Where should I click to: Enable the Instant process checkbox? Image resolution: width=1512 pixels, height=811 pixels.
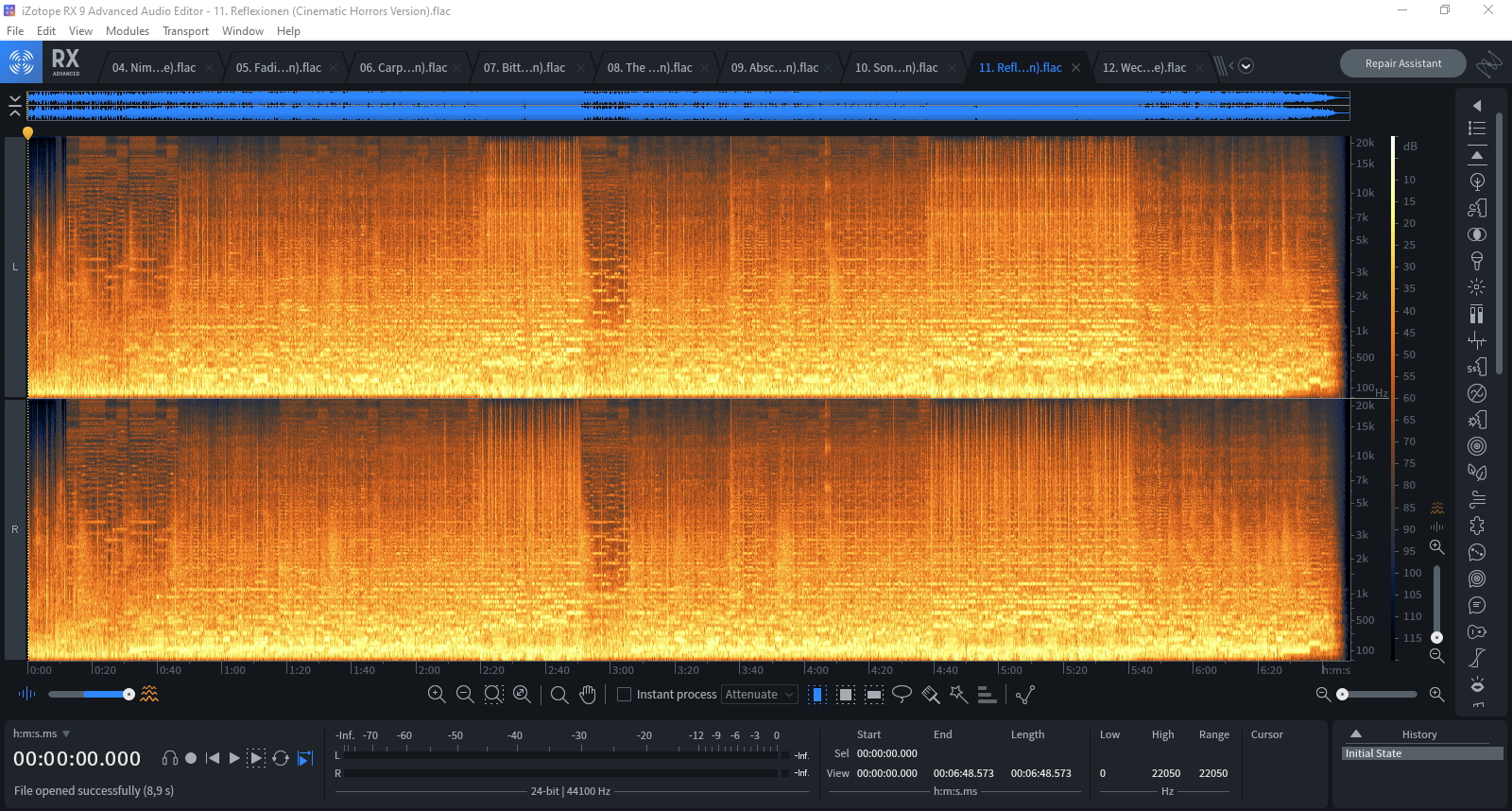tap(624, 695)
